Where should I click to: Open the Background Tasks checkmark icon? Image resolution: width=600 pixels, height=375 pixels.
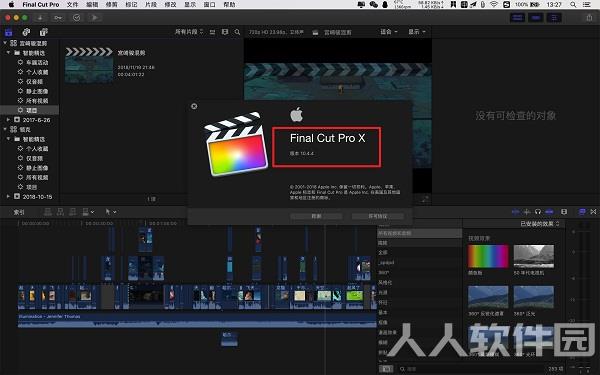(x=77, y=18)
